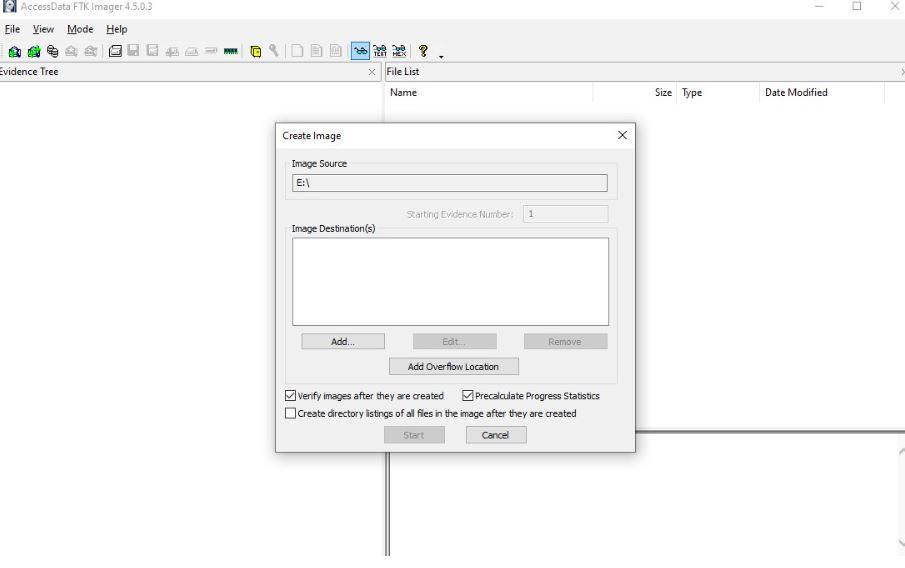Uncheck Verify images after they are created
905x568 pixels.
[x=290, y=395]
